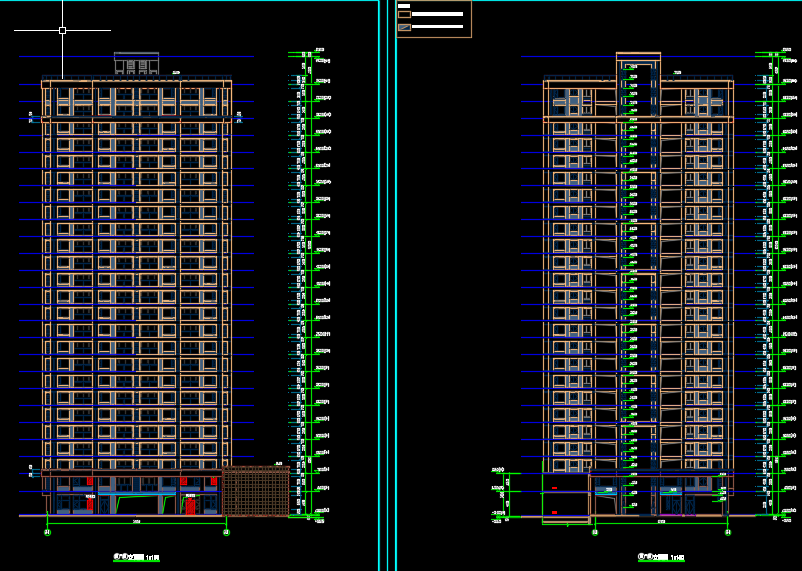
Task: Click right axis bubble under right elevation
Action: [728, 533]
